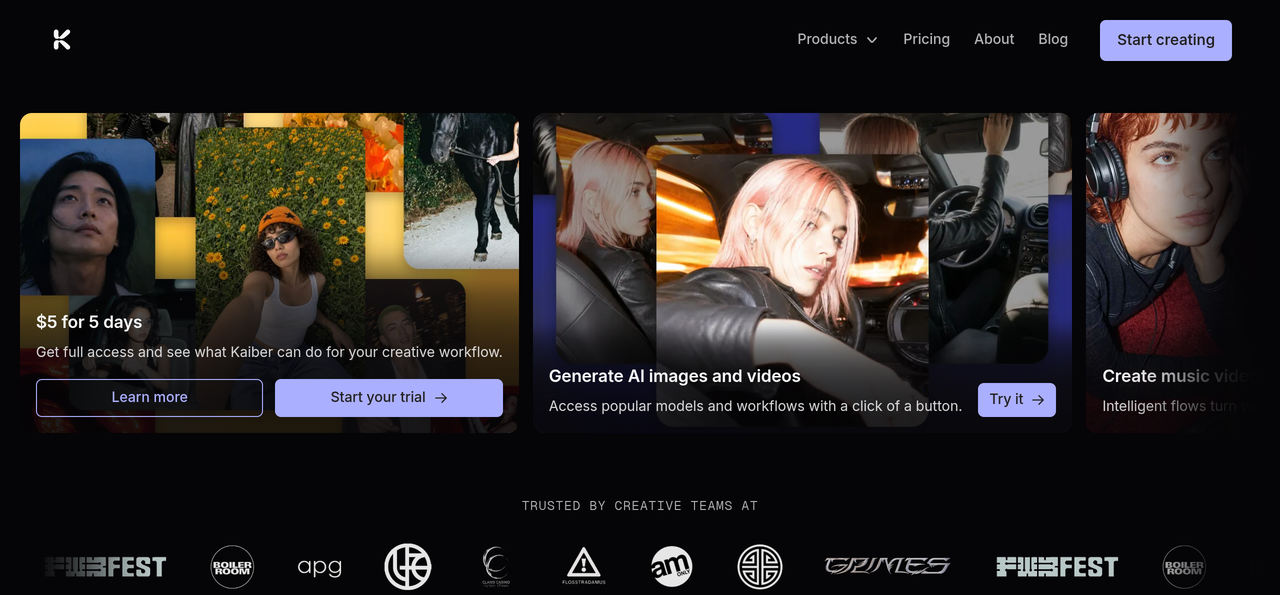
Task: Open the Blog link
Action: coord(1053,39)
